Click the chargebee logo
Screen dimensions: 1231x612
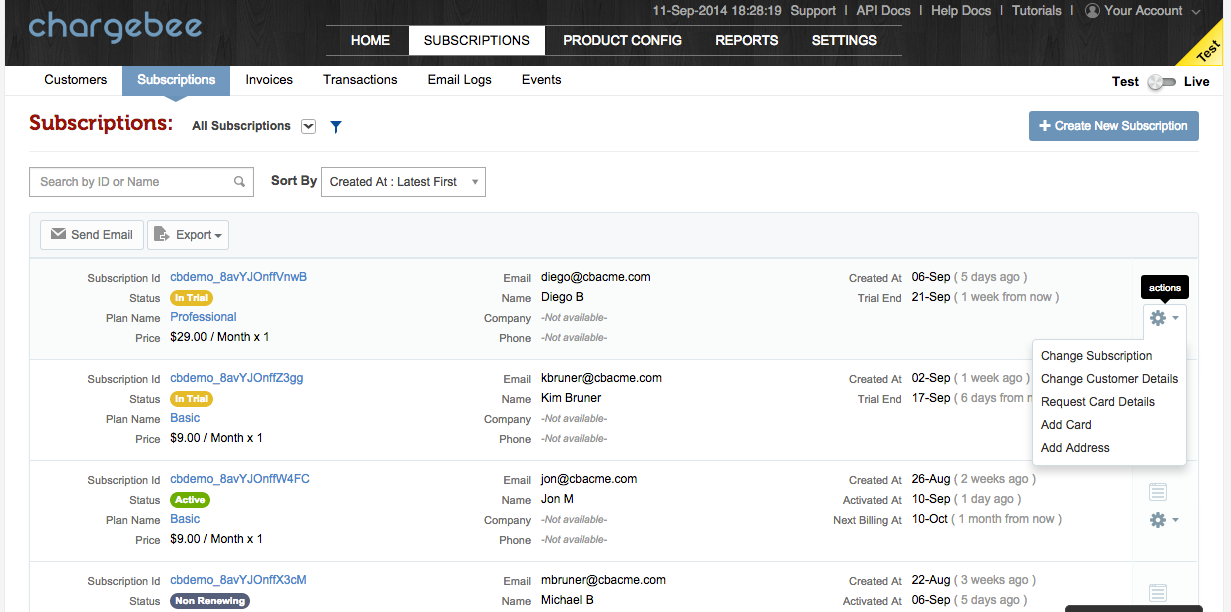pos(115,27)
